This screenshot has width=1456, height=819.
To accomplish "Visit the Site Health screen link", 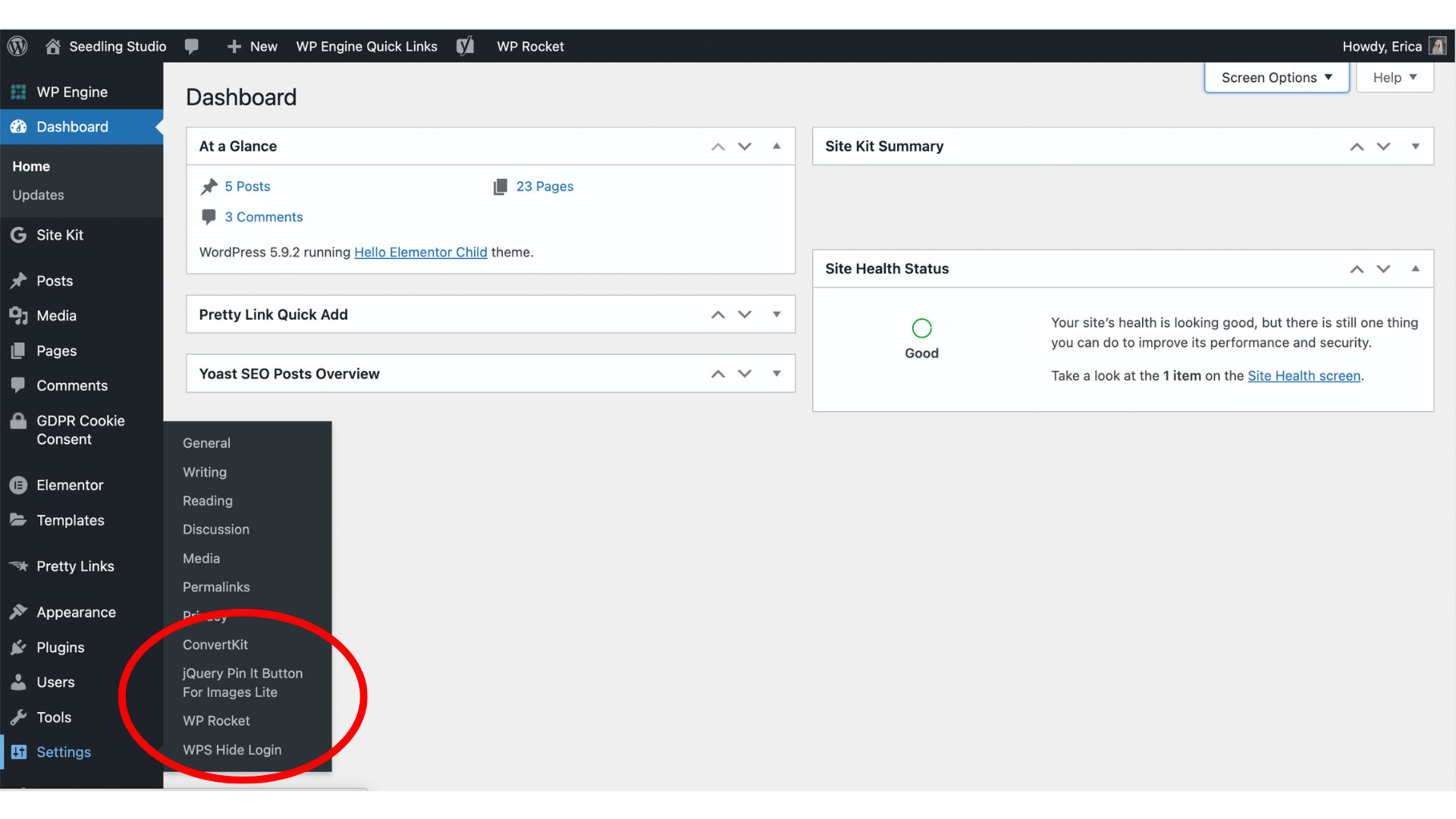I will pyautogui.click(x=1304, y=375).
